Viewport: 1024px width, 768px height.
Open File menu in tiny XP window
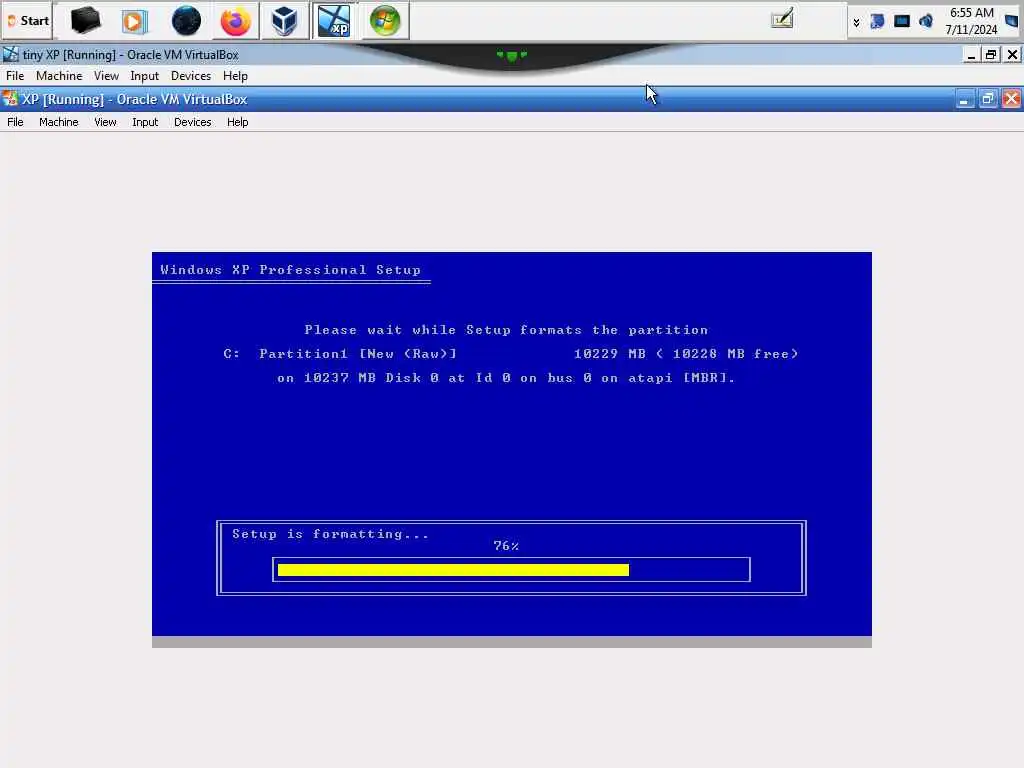click(x=15, y=76)
